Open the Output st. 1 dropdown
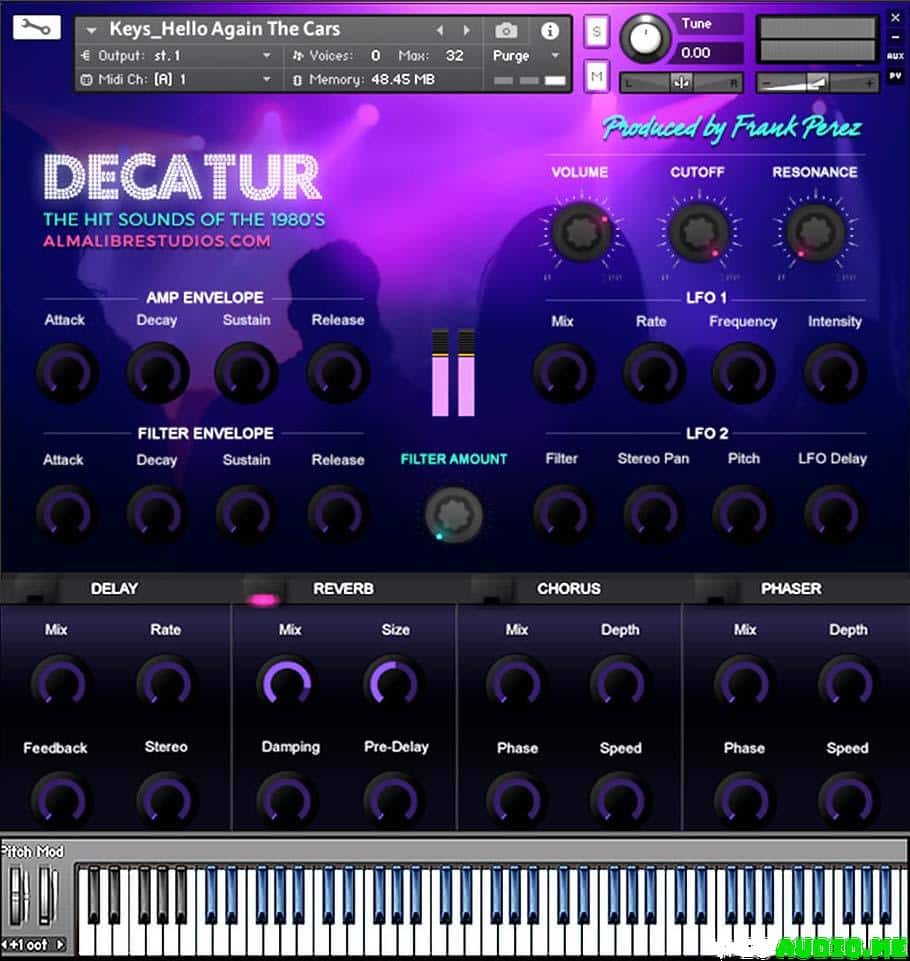Image resolution: width=910 pixels, height=961 pixels. 266,56
